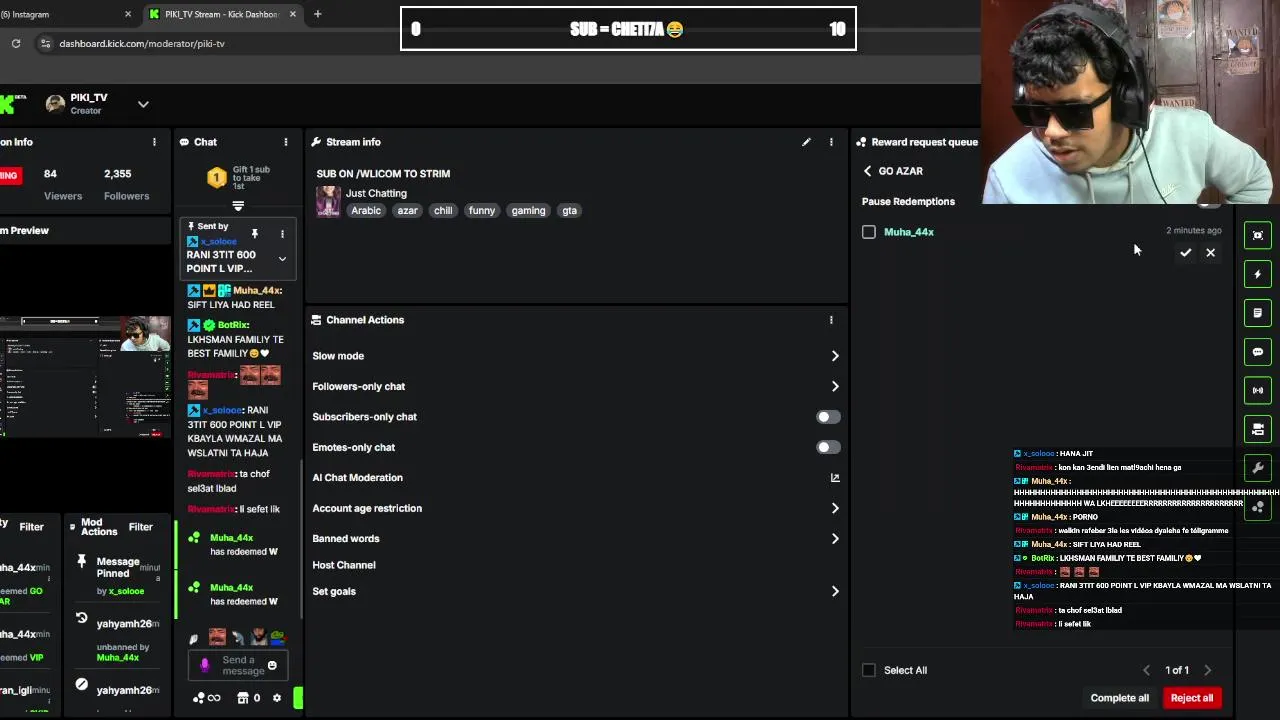Image resolution: width=1280 pixels, height=720 pixels.
Task: Open Filter in Activity feed panel
Action: pos(31,527)
